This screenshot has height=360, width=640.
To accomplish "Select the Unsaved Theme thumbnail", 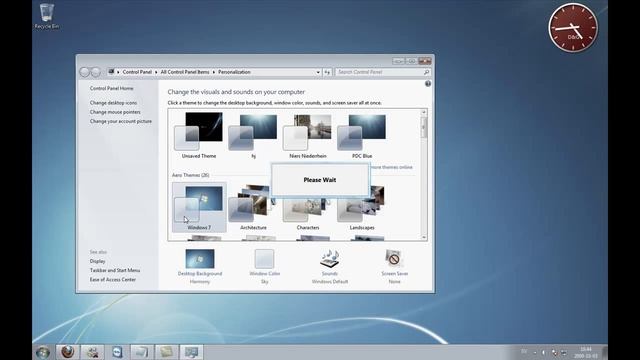I will point(199,136).
